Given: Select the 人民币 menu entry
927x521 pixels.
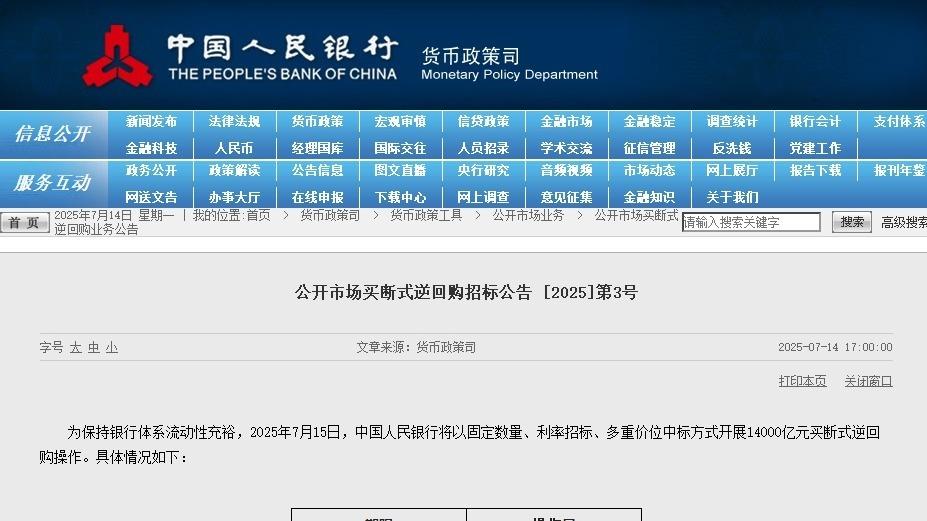Looking at the screenshot, I should (x=234, y=148).
